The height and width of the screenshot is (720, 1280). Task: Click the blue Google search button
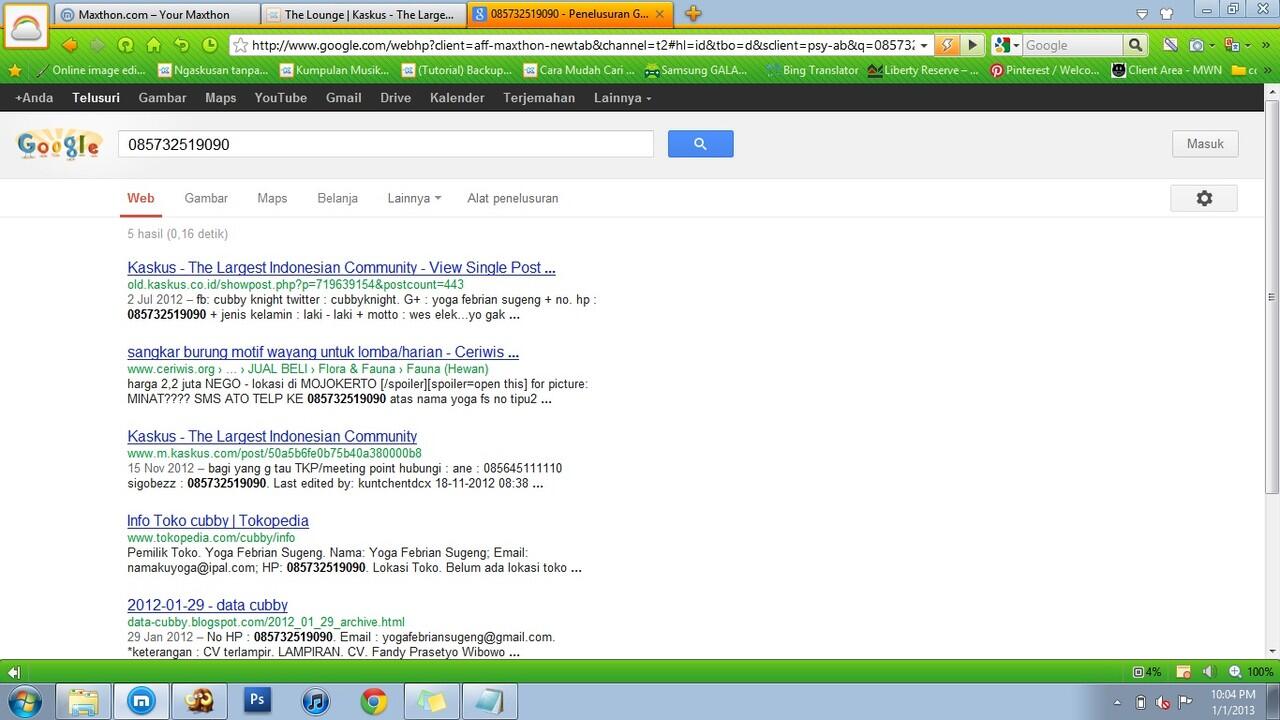[700, 144]
